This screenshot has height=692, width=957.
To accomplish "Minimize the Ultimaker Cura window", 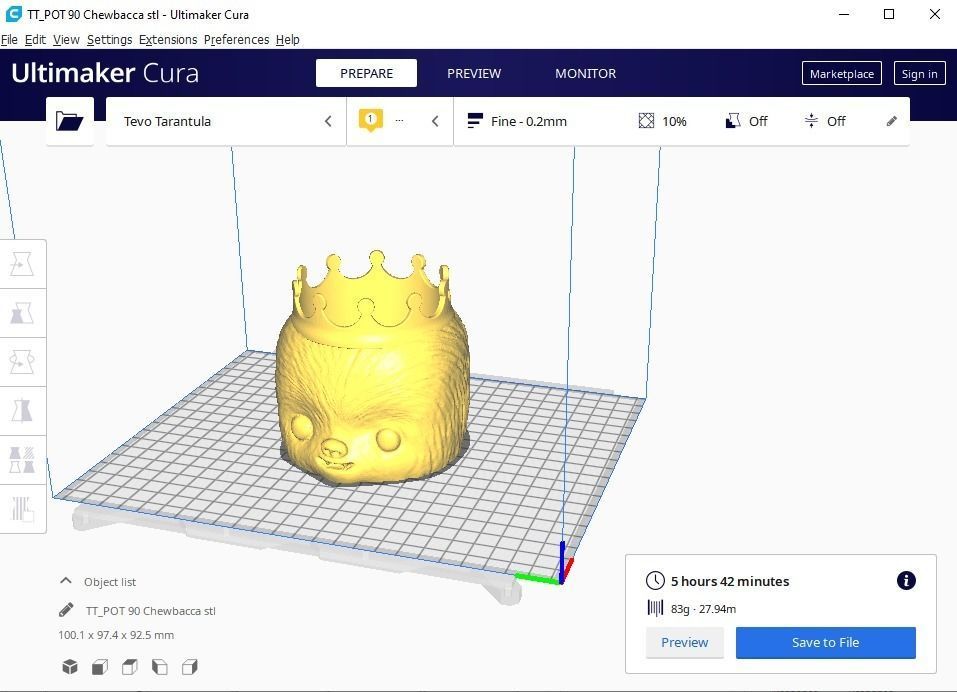I will (844, 14).
